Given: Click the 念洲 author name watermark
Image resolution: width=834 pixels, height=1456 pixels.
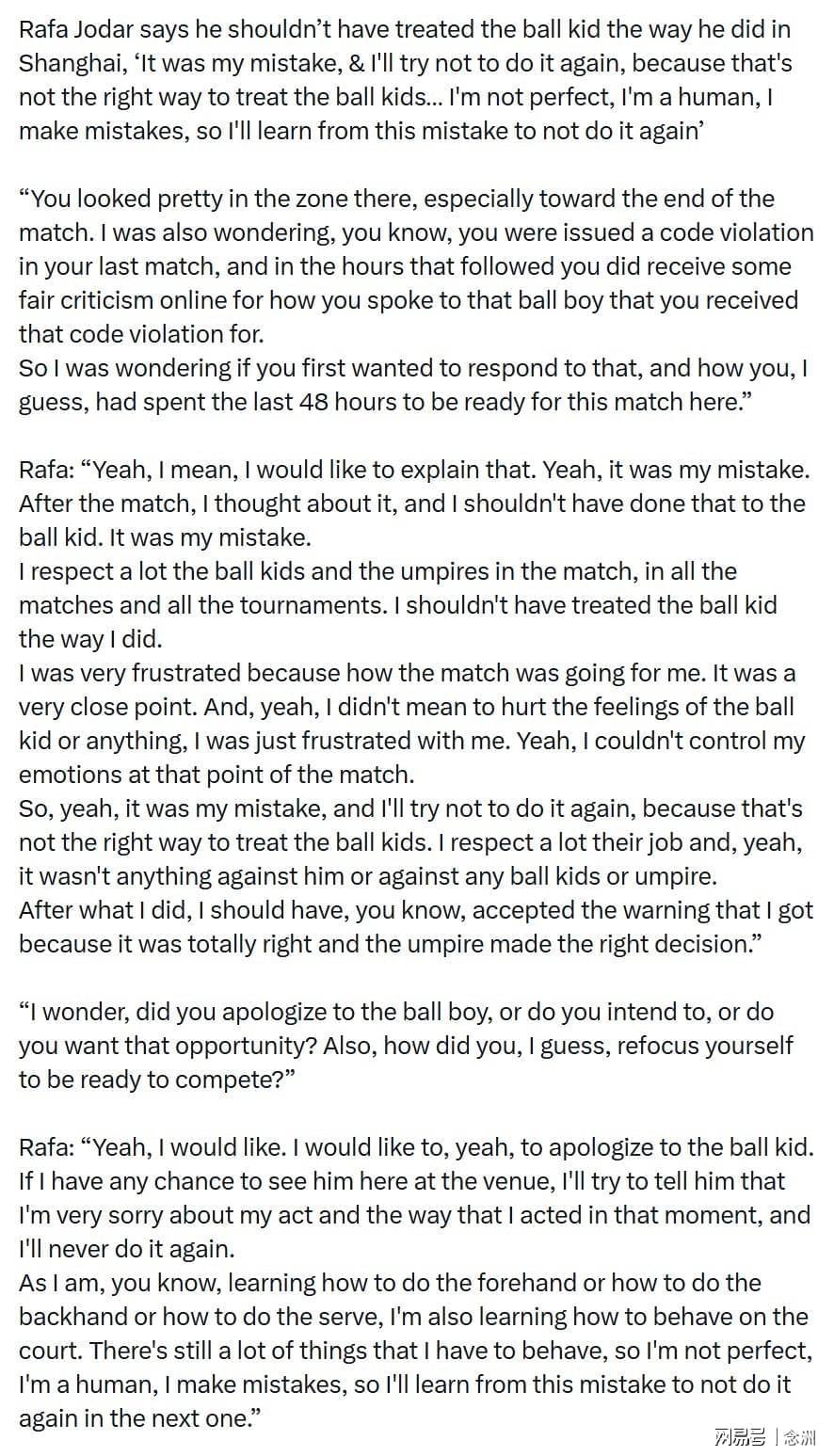Looking at the screenshot, I should 800,1436.
